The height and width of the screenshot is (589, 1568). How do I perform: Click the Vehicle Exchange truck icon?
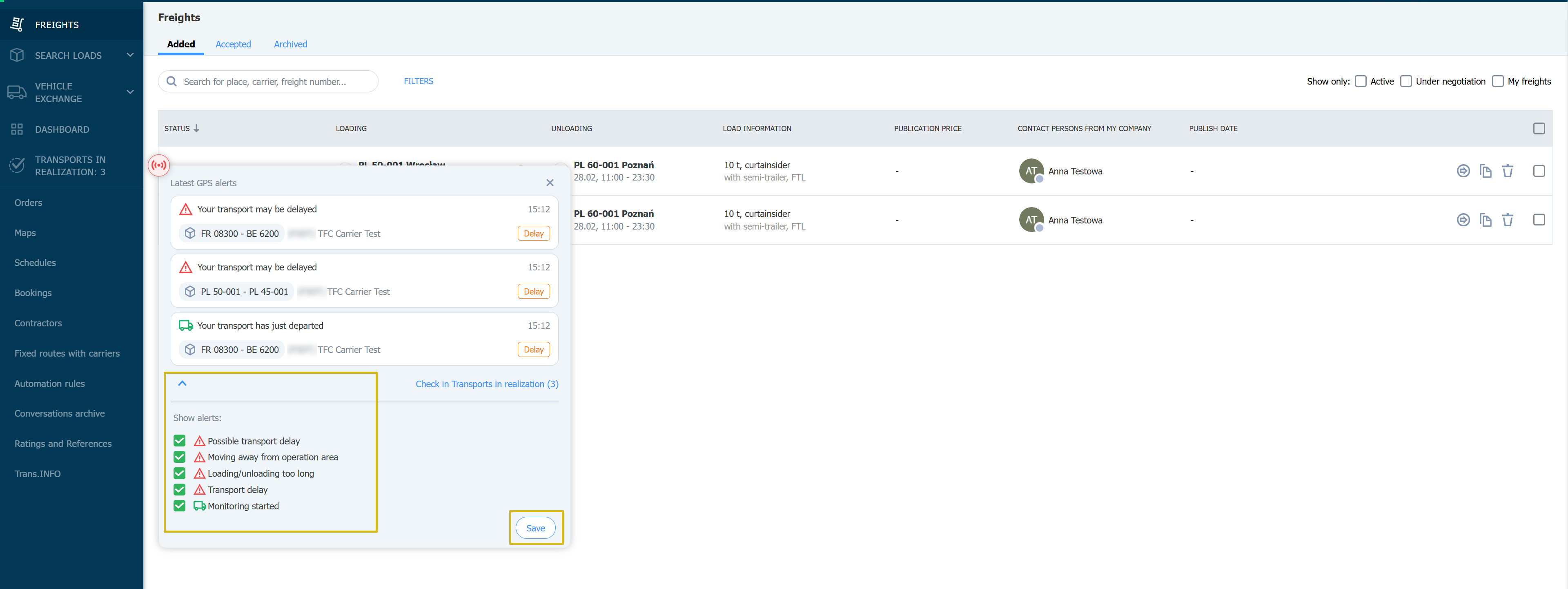coord(17,92)
